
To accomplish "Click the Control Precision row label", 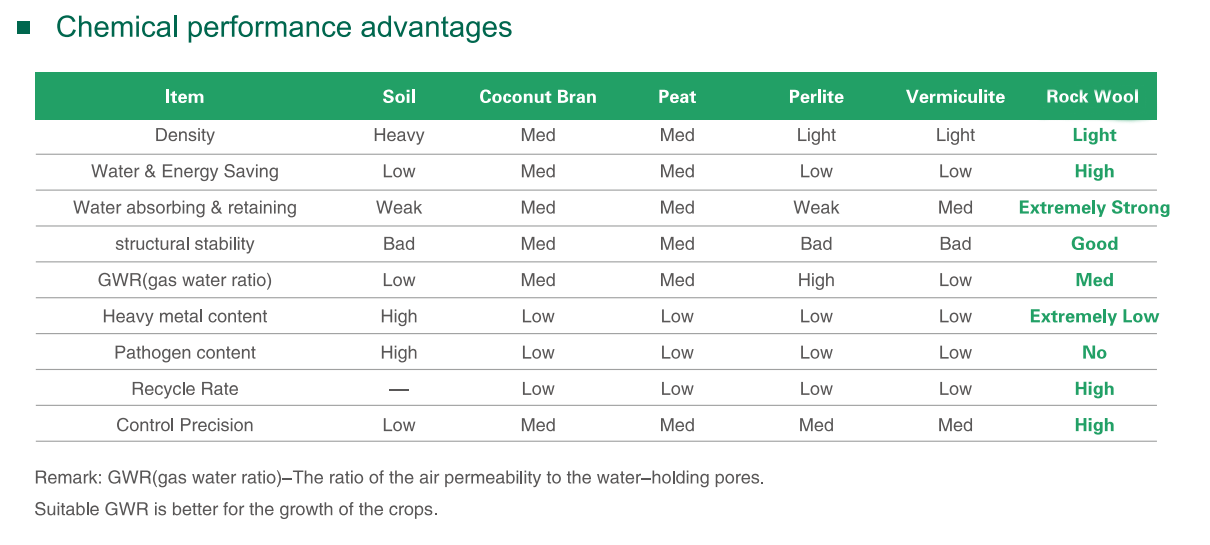I will point(185,425).
